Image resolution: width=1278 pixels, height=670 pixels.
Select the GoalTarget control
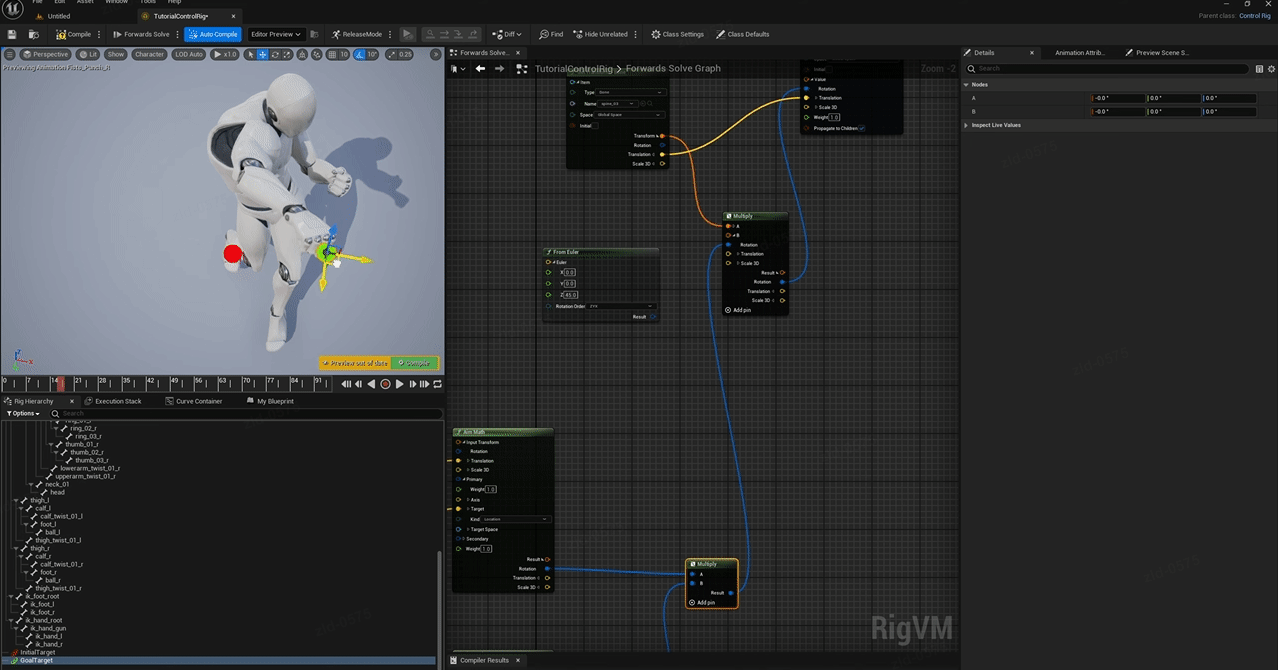36,660
